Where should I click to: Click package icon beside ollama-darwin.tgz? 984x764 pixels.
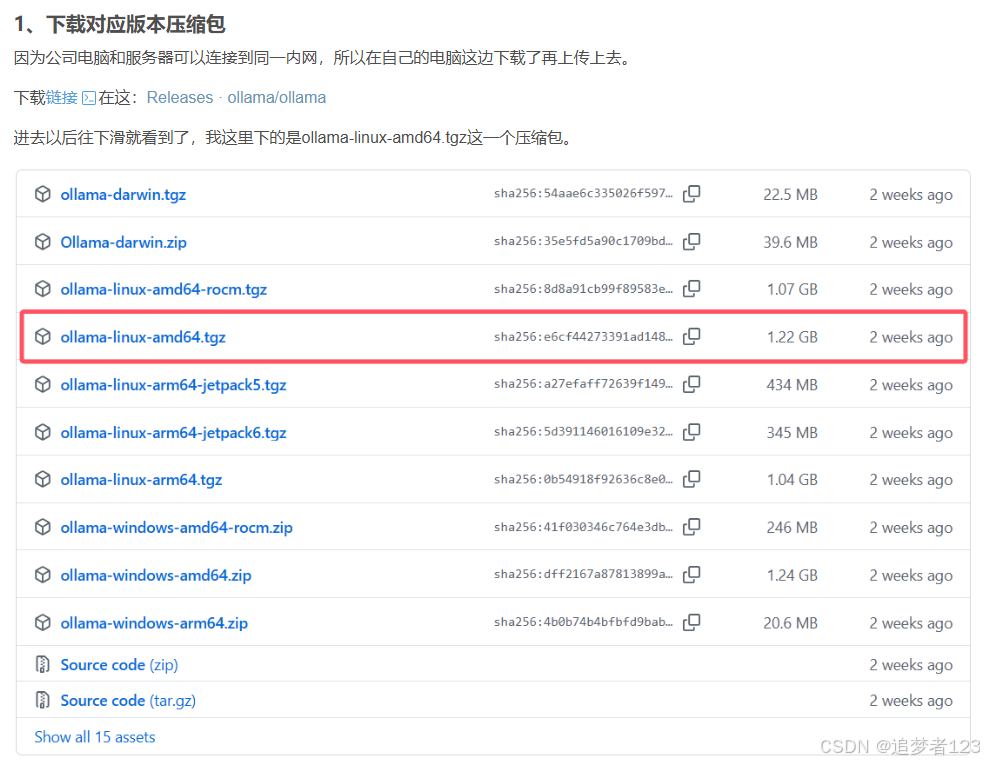click(x=43, y=194)
